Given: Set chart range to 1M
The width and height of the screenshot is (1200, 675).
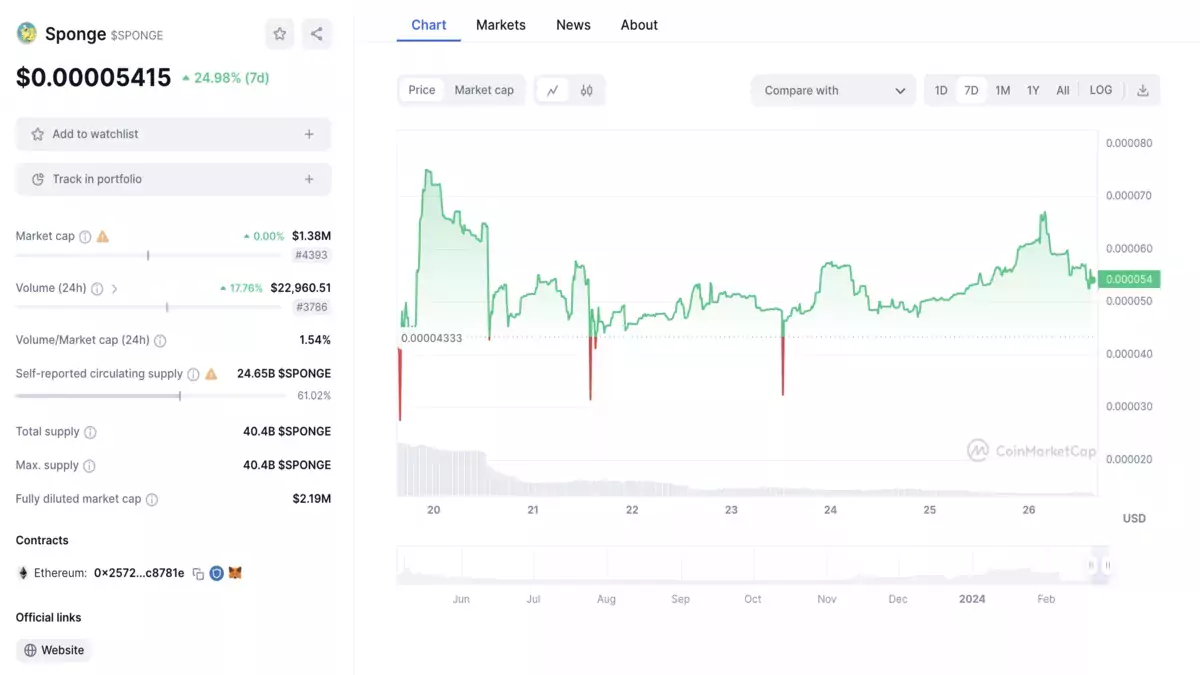Looking at the screenshot, I should pyautogui.click(x=1003, y=90).
